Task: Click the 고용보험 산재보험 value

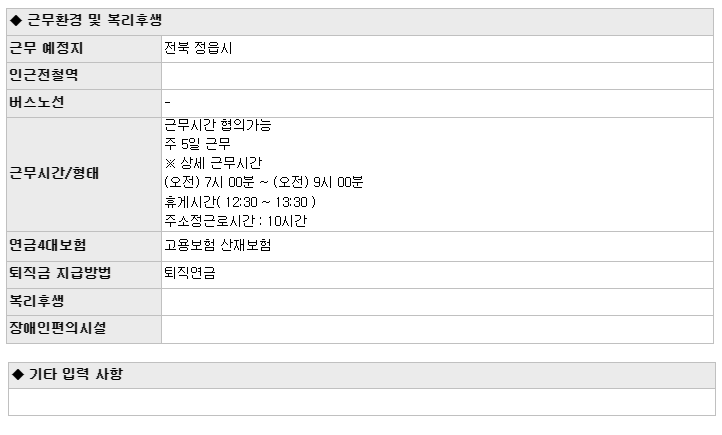Action: click(218, 245)
